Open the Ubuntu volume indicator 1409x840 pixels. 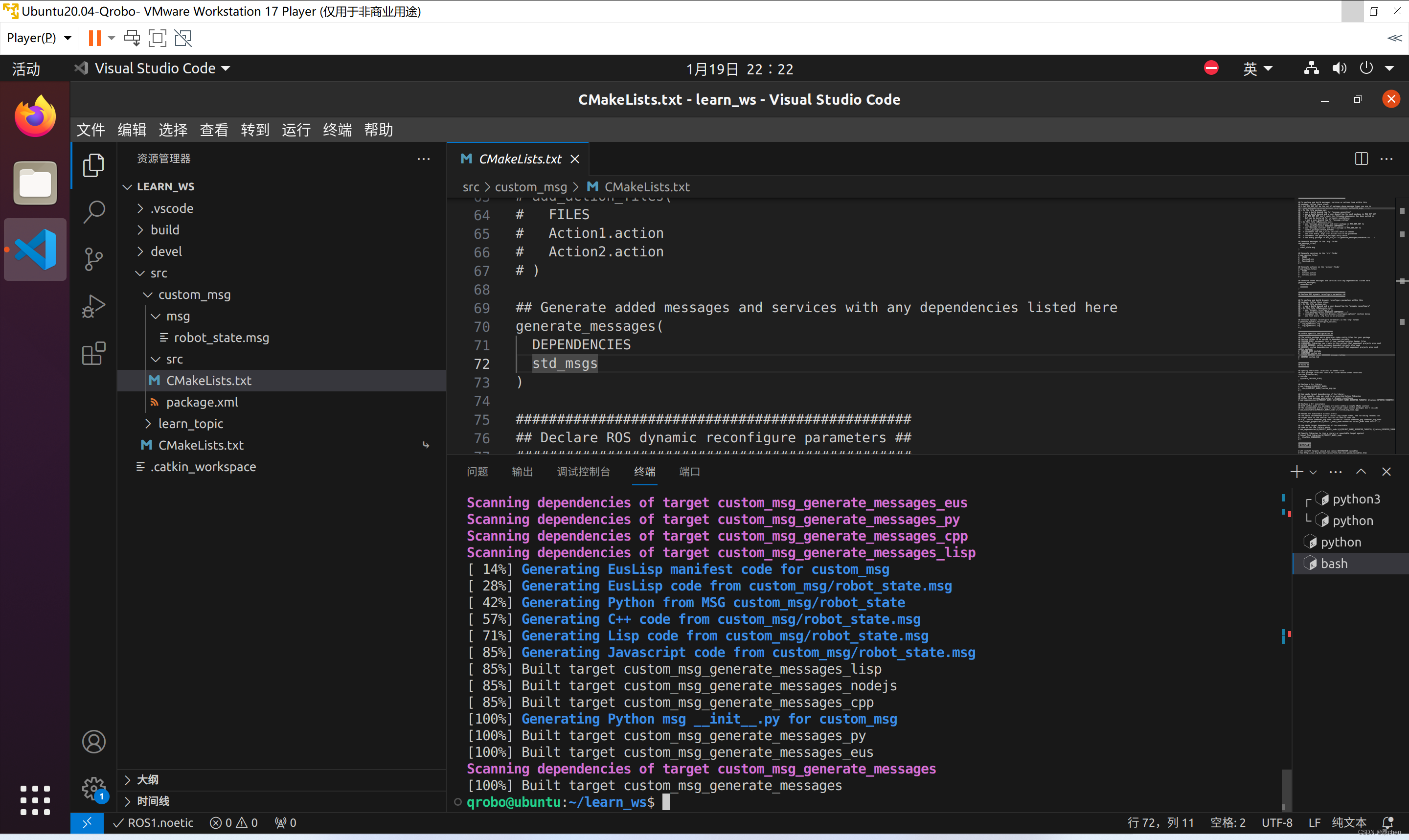pyautogui.click(x=1339, y=68)
